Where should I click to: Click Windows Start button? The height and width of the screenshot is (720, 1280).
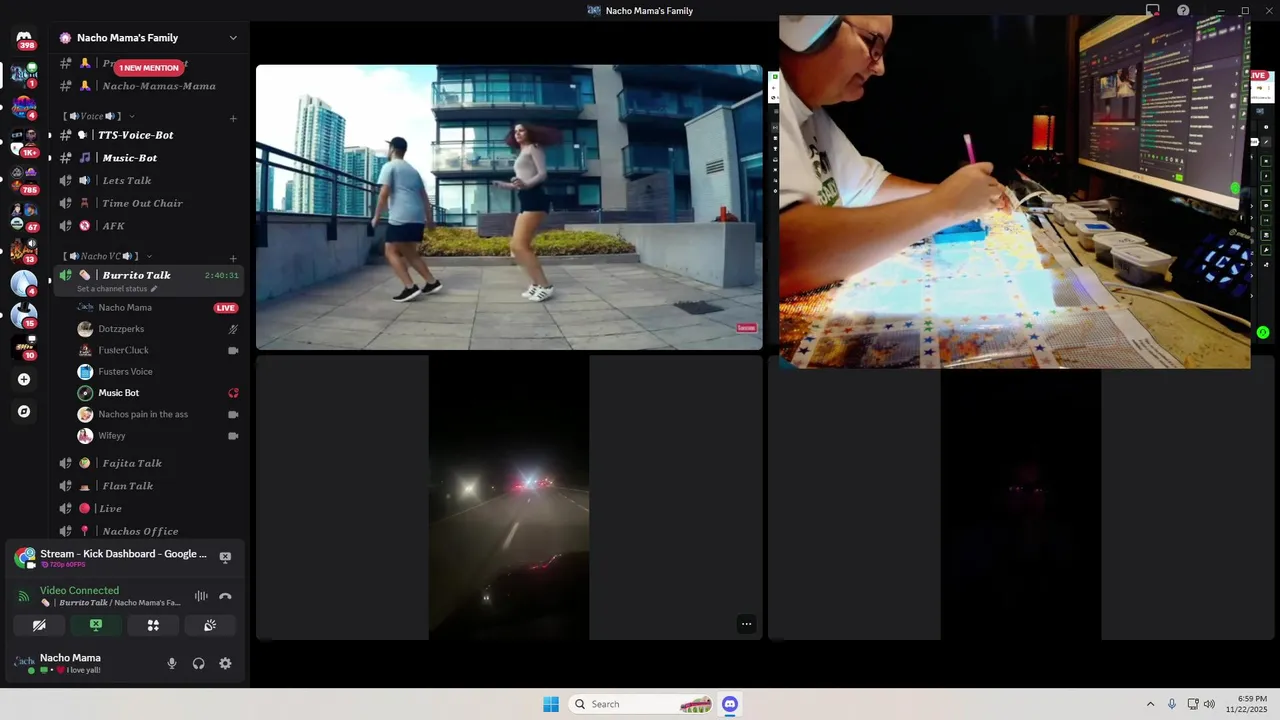(x=551, y=704)
